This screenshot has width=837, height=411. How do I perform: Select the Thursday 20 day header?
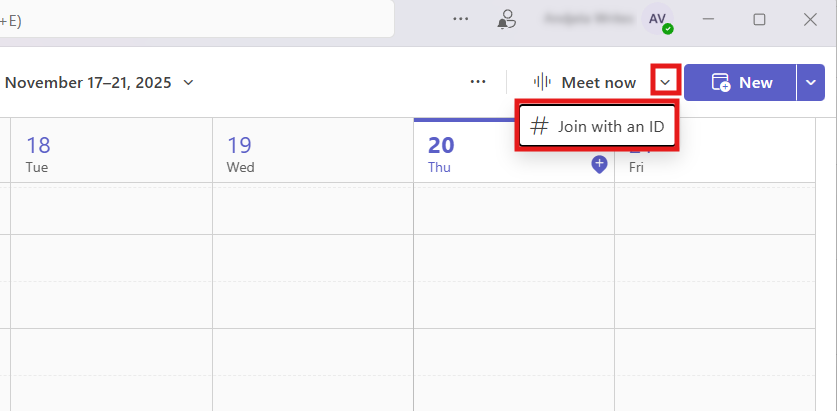point(440,154)
